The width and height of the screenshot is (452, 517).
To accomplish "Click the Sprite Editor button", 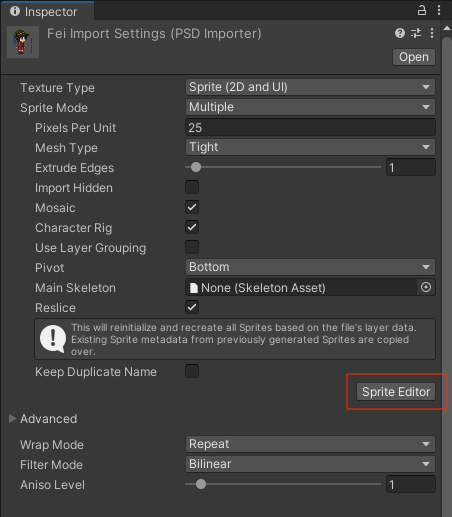I will [x=396, y=392].
